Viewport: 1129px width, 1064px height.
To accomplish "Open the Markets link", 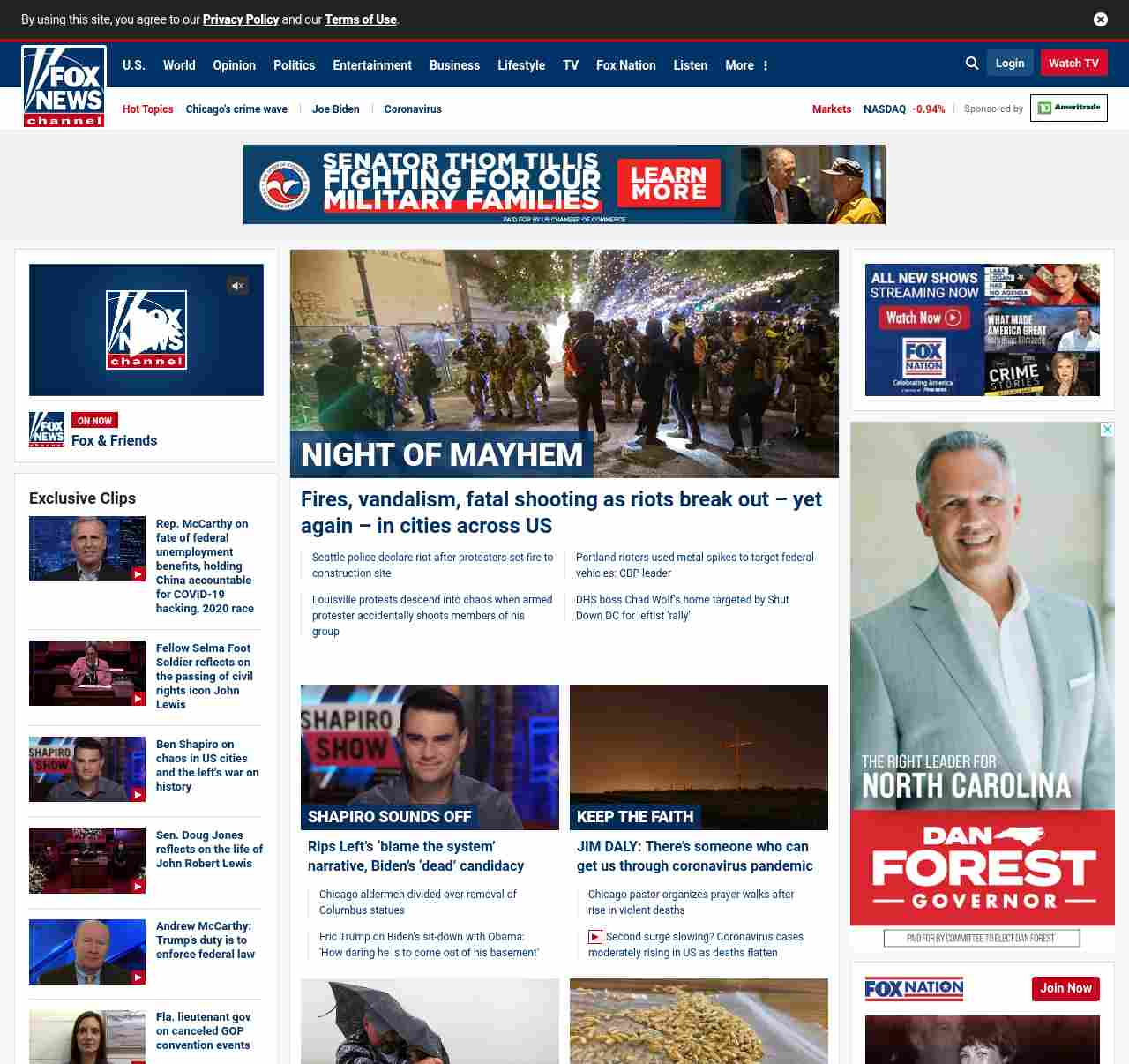I will (831, 109).
